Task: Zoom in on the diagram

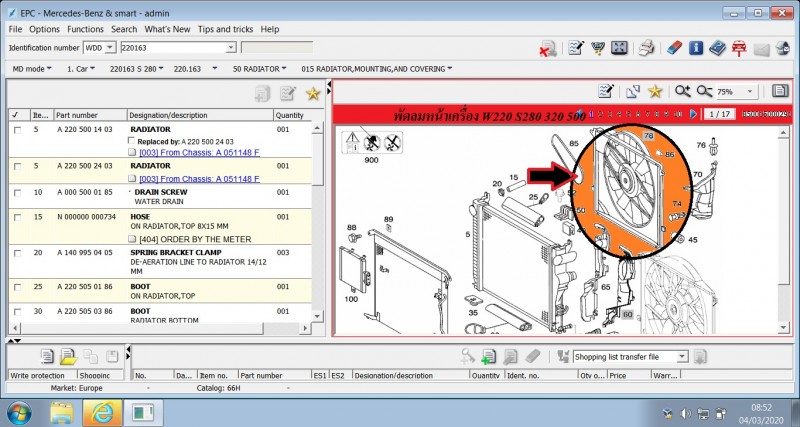Action: coord(682,91)
